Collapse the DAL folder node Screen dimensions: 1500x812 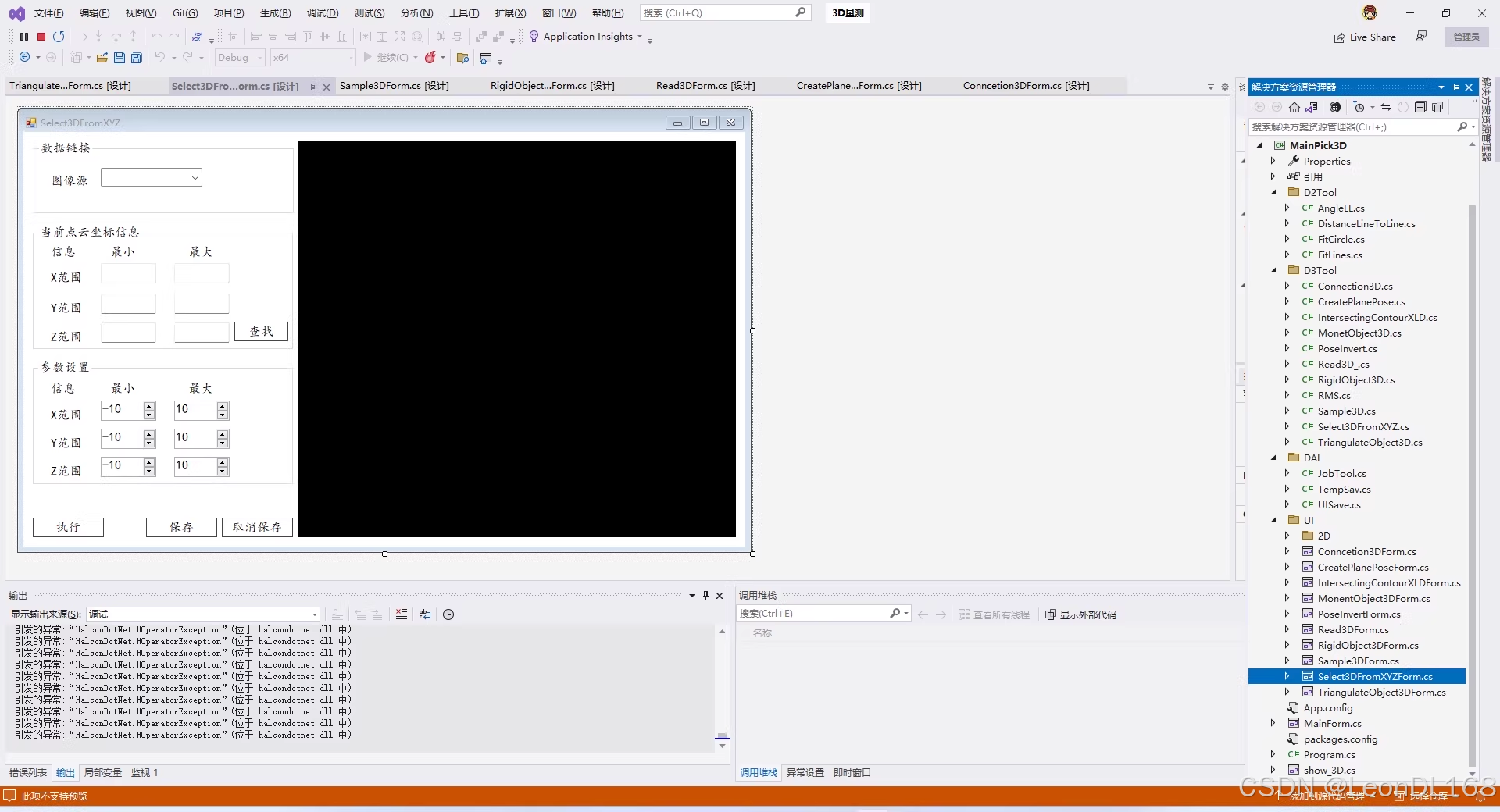[1273, 458]
